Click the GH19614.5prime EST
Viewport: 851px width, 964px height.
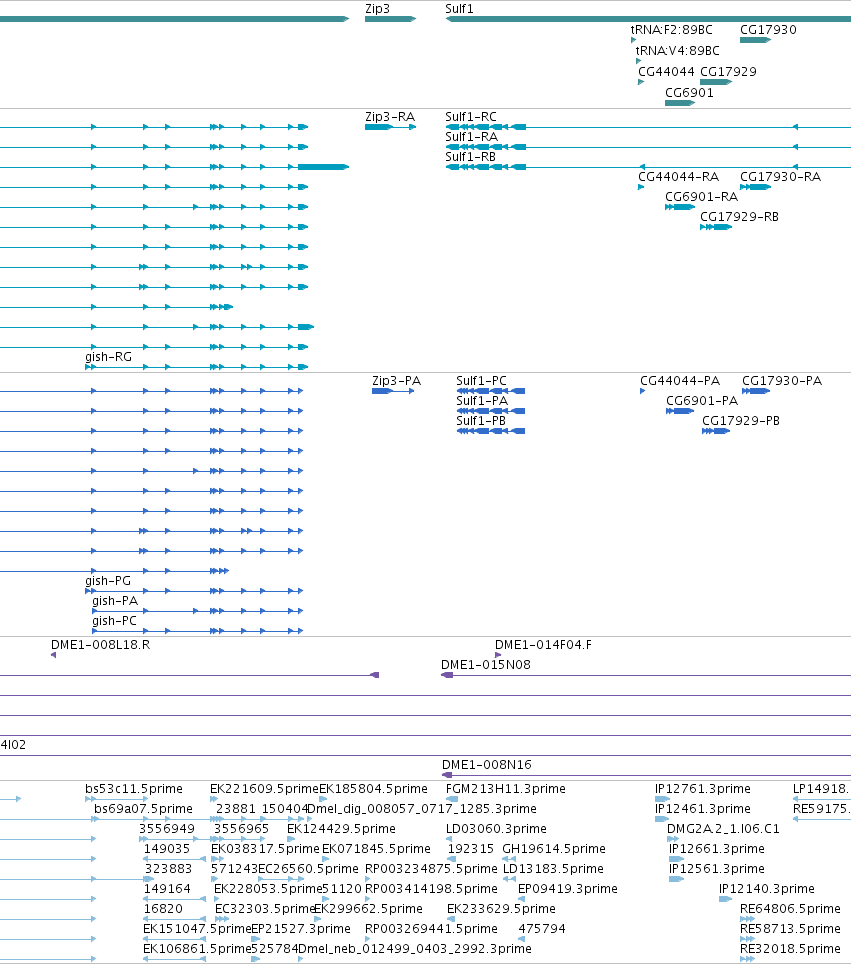[x=509, y=859]
